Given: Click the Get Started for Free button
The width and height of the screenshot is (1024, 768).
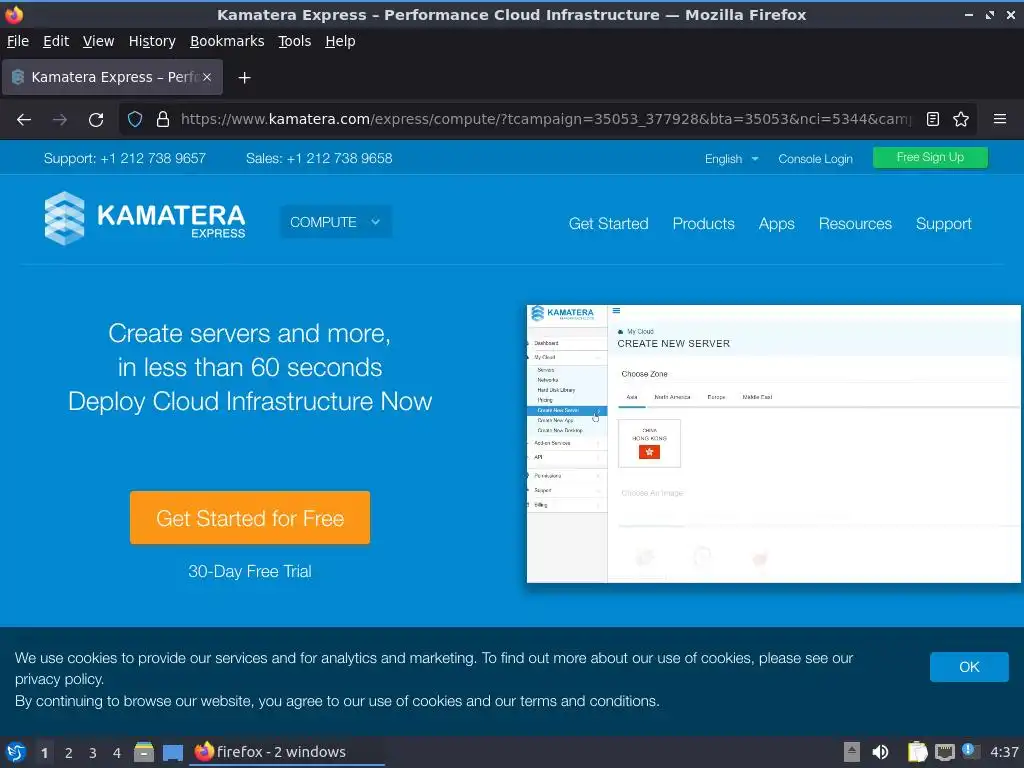Looking at the screenshot, I should 250,518.
